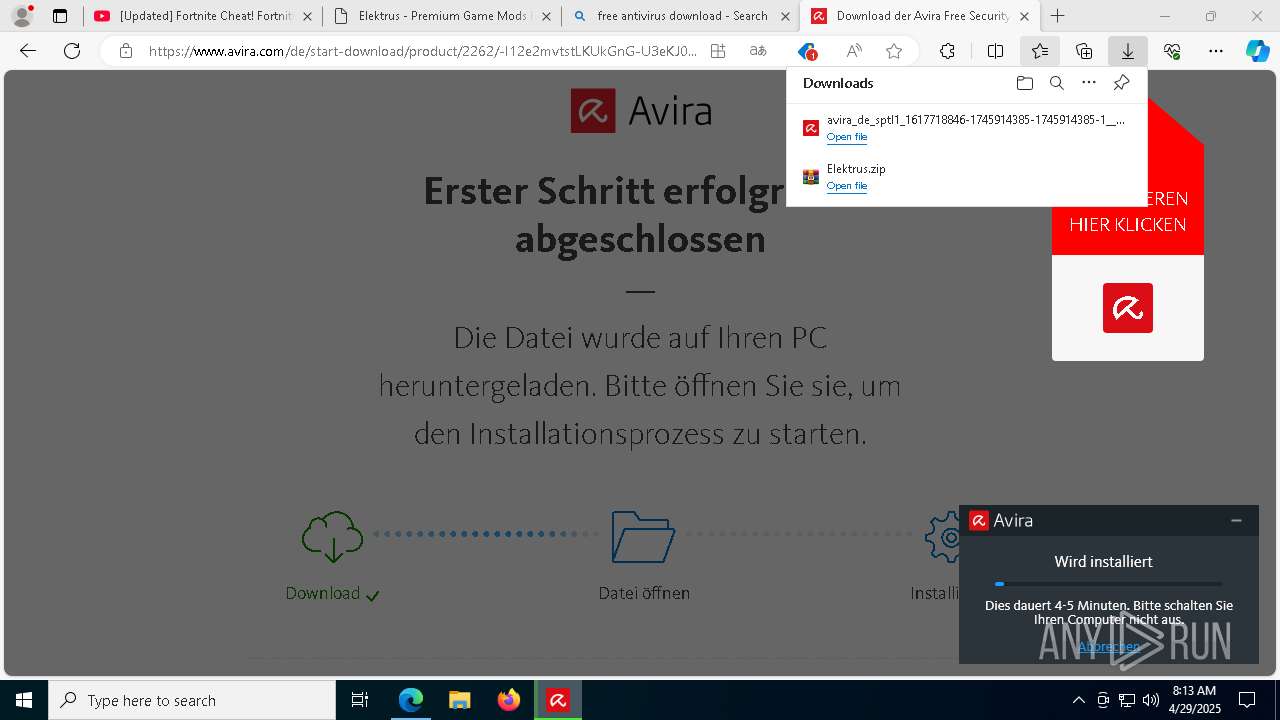Open the Edge profile avatar
Screen dimensions: 1280x720
click(x=22, y=16)
